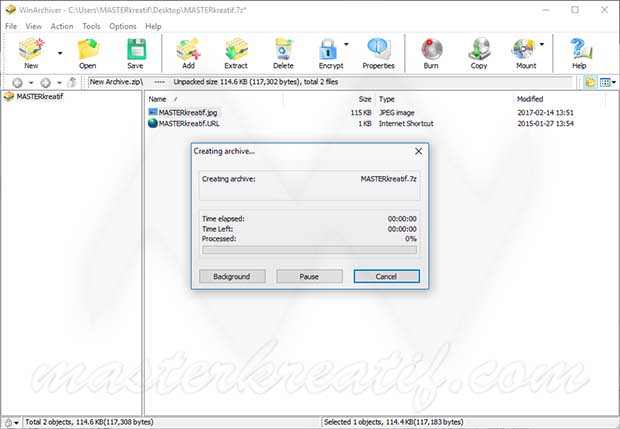Select the MASTERkreatif.jpg file

tap(188, 112)
